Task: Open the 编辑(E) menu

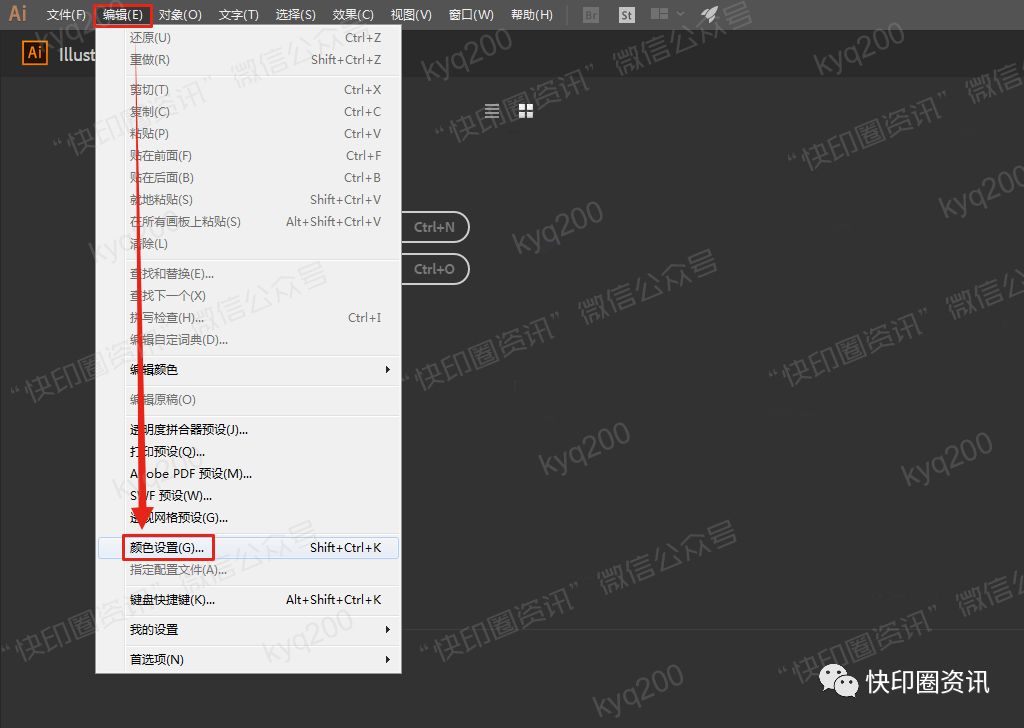Action: coord(123,14)
